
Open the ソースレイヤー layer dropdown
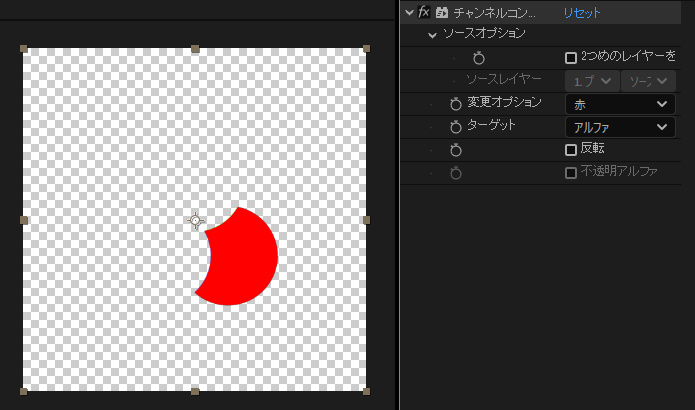point(592,81)
